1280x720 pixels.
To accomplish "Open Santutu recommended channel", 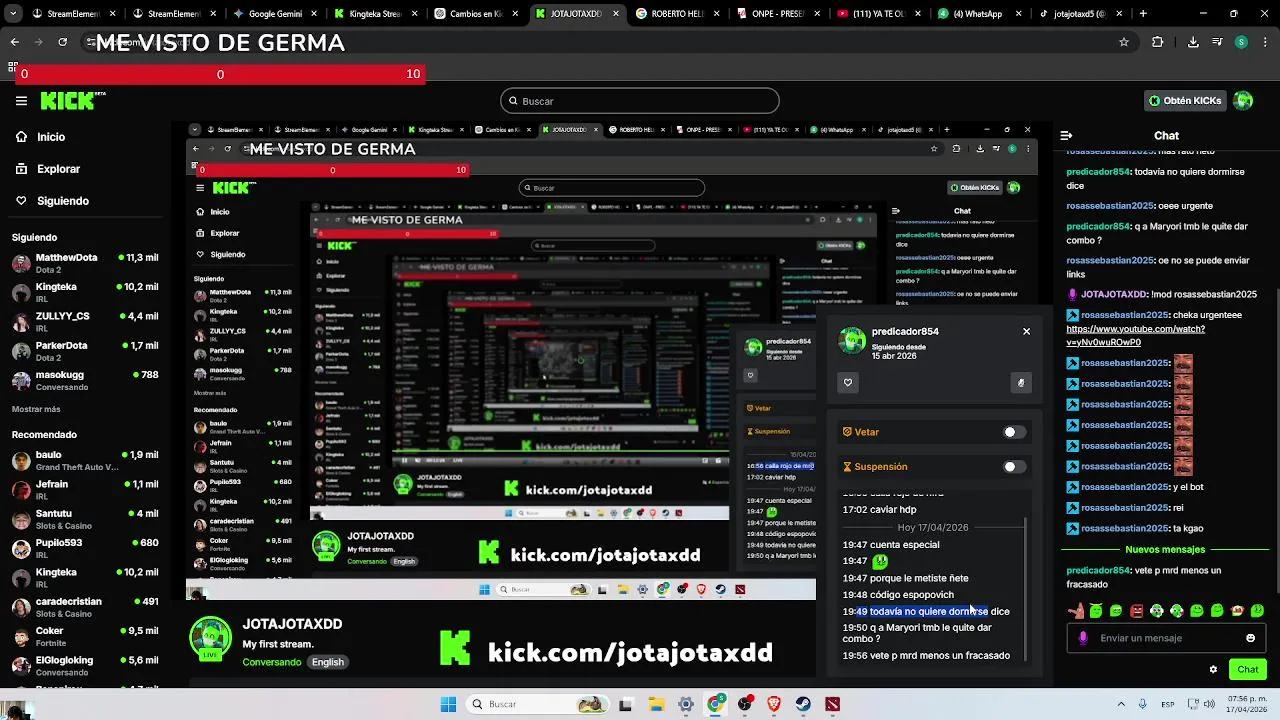I will pyautogui.click(x=85, y=519).
